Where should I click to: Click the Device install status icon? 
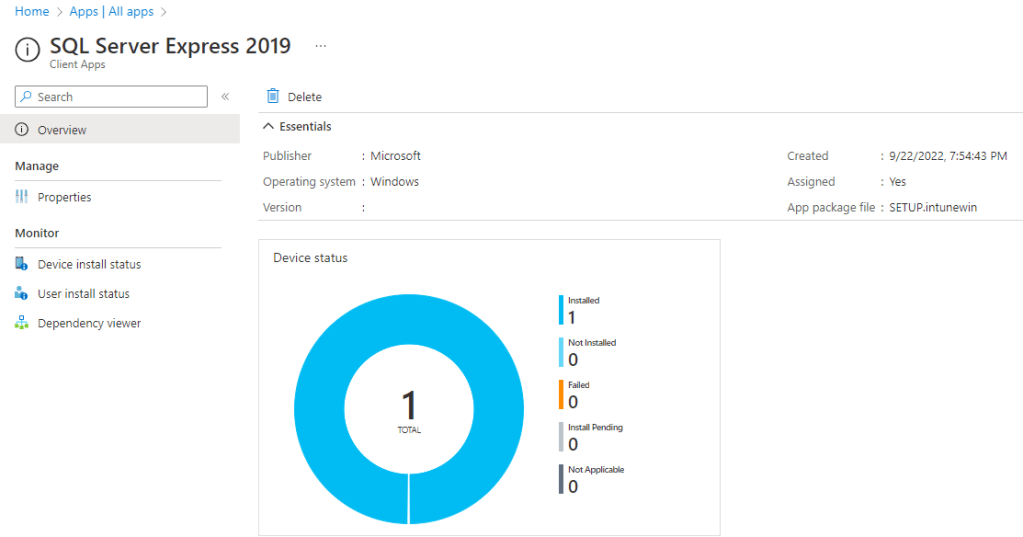22,264
